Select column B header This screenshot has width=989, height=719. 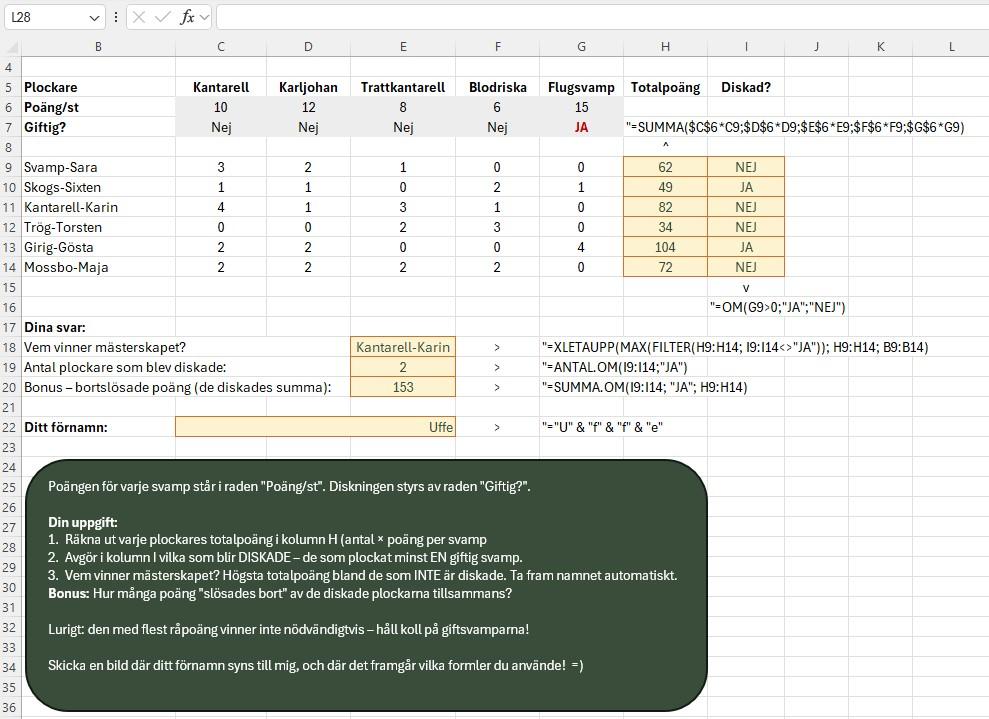98,47
